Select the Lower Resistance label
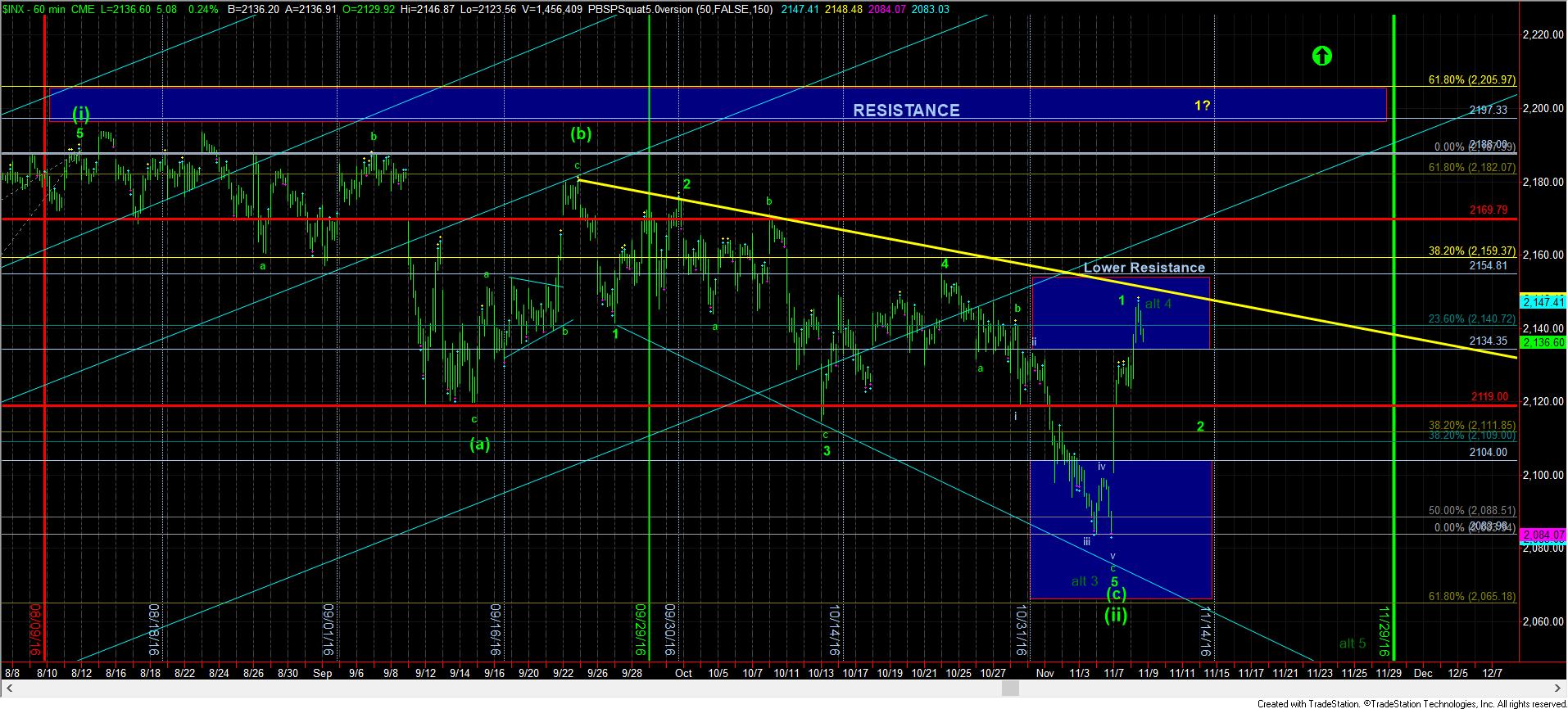Viewport: 1568px width, 709px height. point(1144,268)
